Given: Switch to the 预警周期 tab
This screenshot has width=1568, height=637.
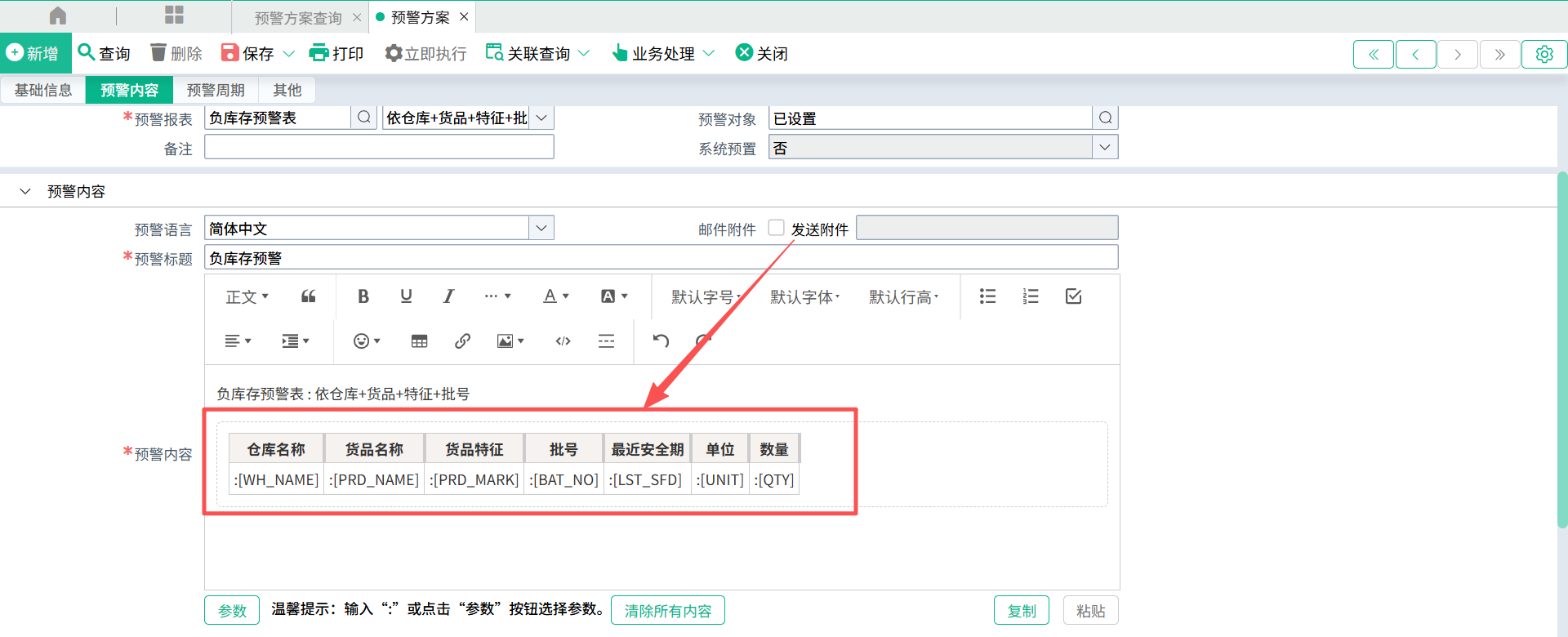Looking at the screenshot, I should pos(216,90).
